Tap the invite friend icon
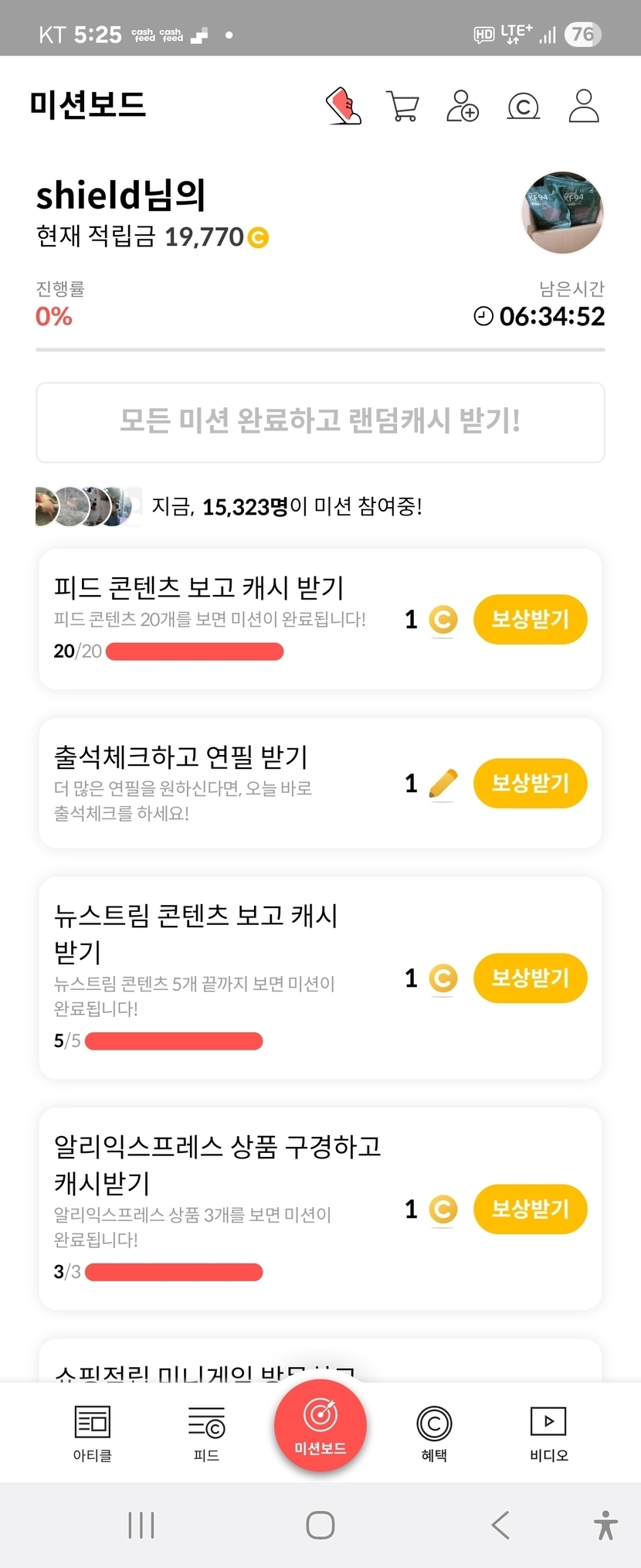 click(462, 106)
